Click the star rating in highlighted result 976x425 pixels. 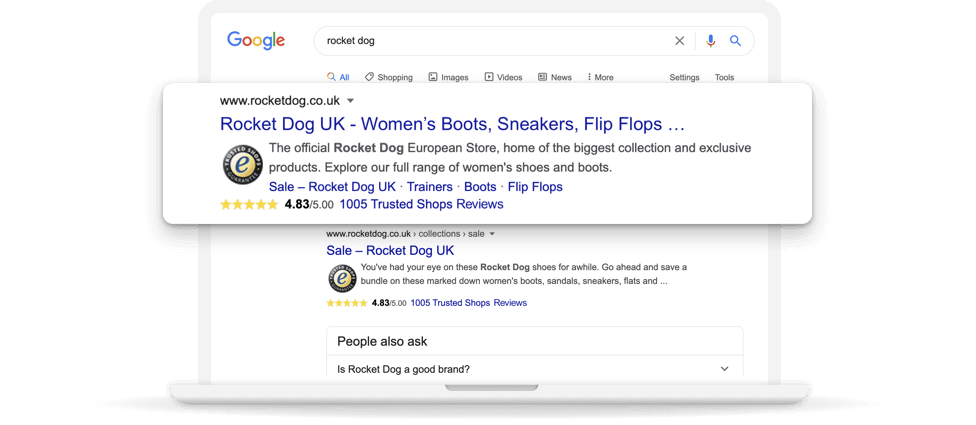click(249, 204)
